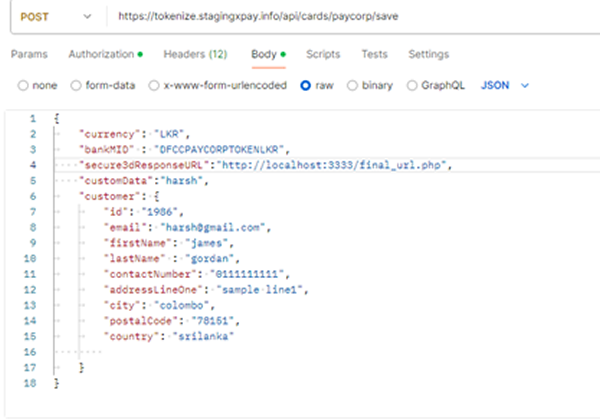Open the Authorization tab
Screen dimensions: 600x420
click(x=105, y=54)
